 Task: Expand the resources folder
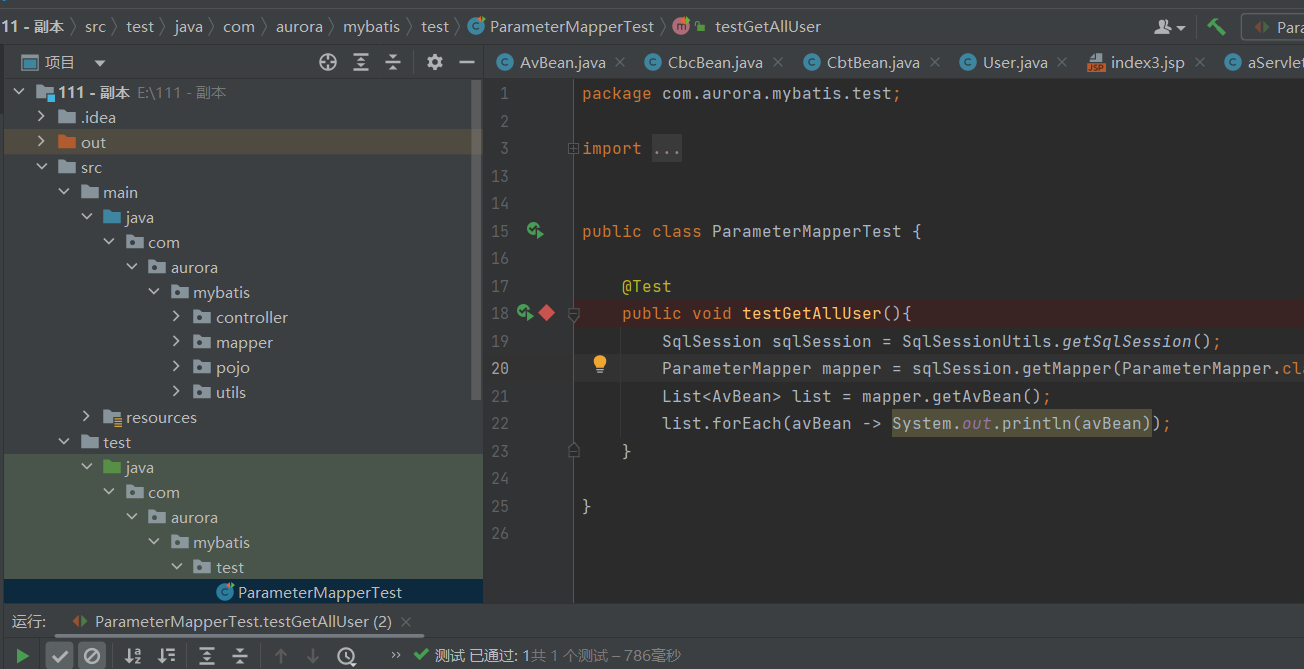86,417
